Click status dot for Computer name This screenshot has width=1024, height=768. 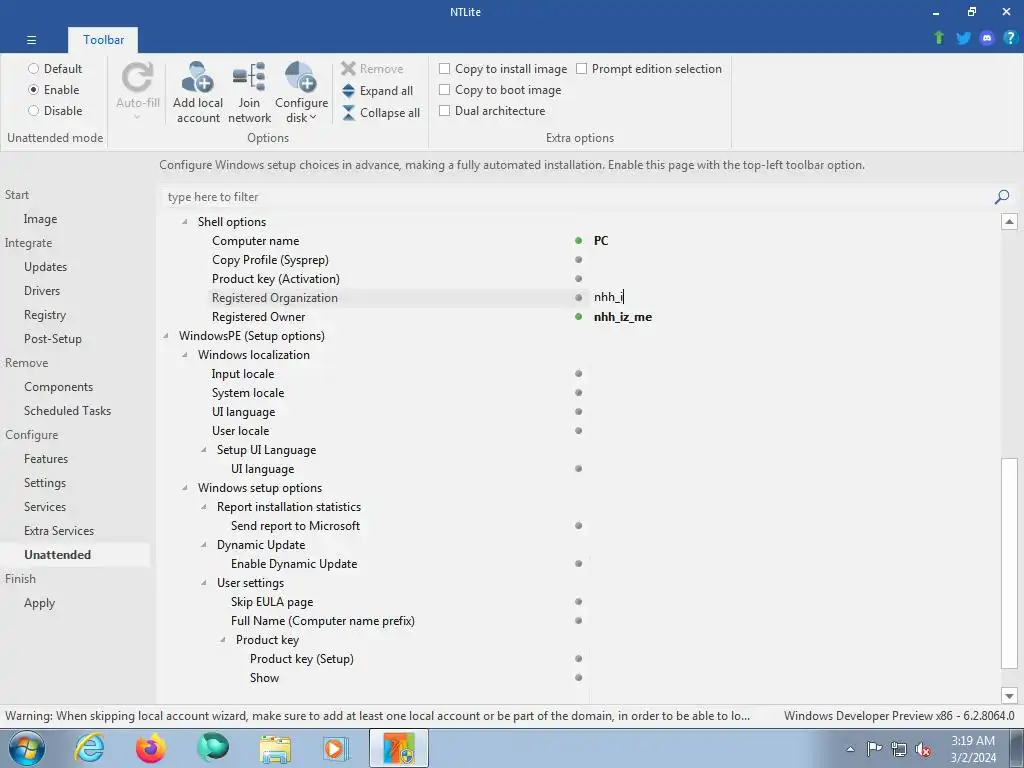578,240
